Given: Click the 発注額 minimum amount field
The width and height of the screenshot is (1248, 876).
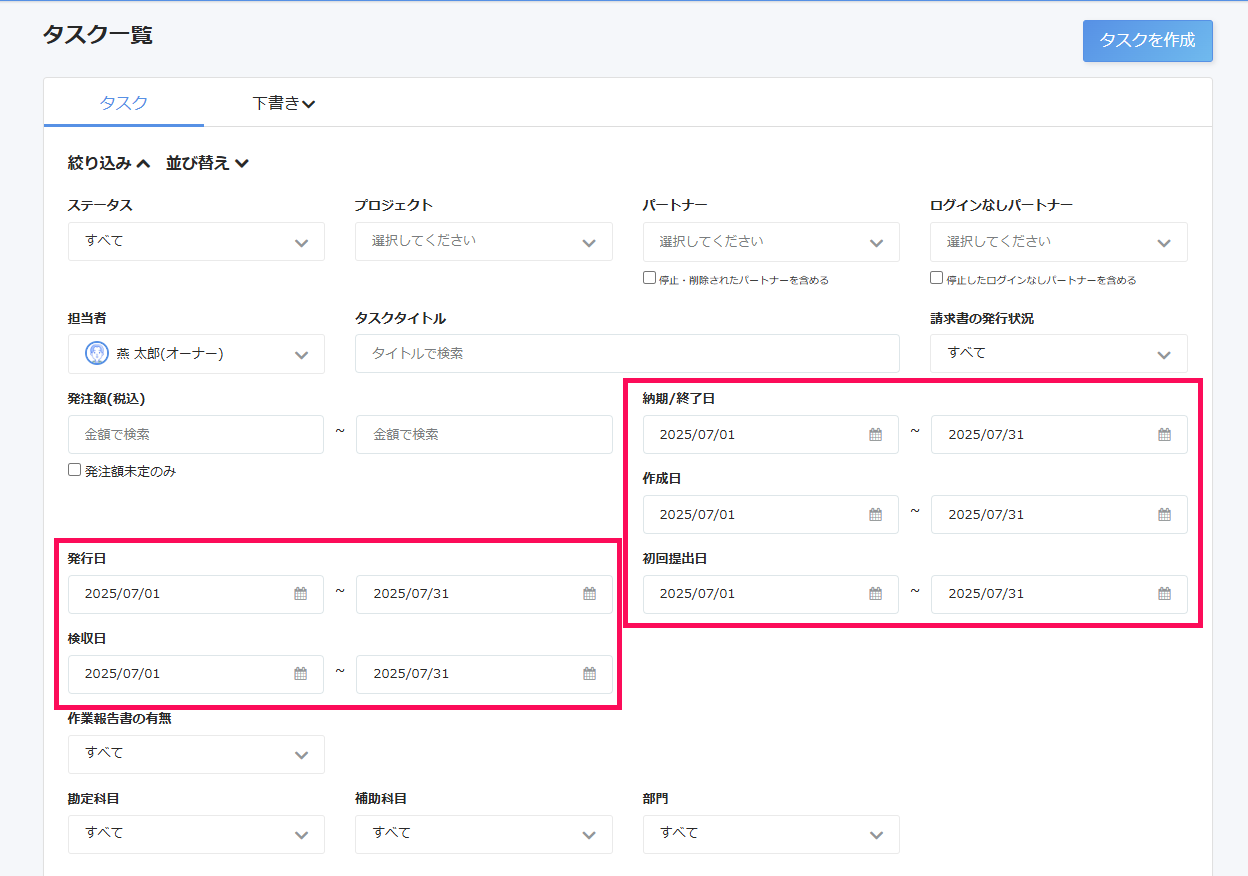Looking at the screenshot, I should pos(196,435).
